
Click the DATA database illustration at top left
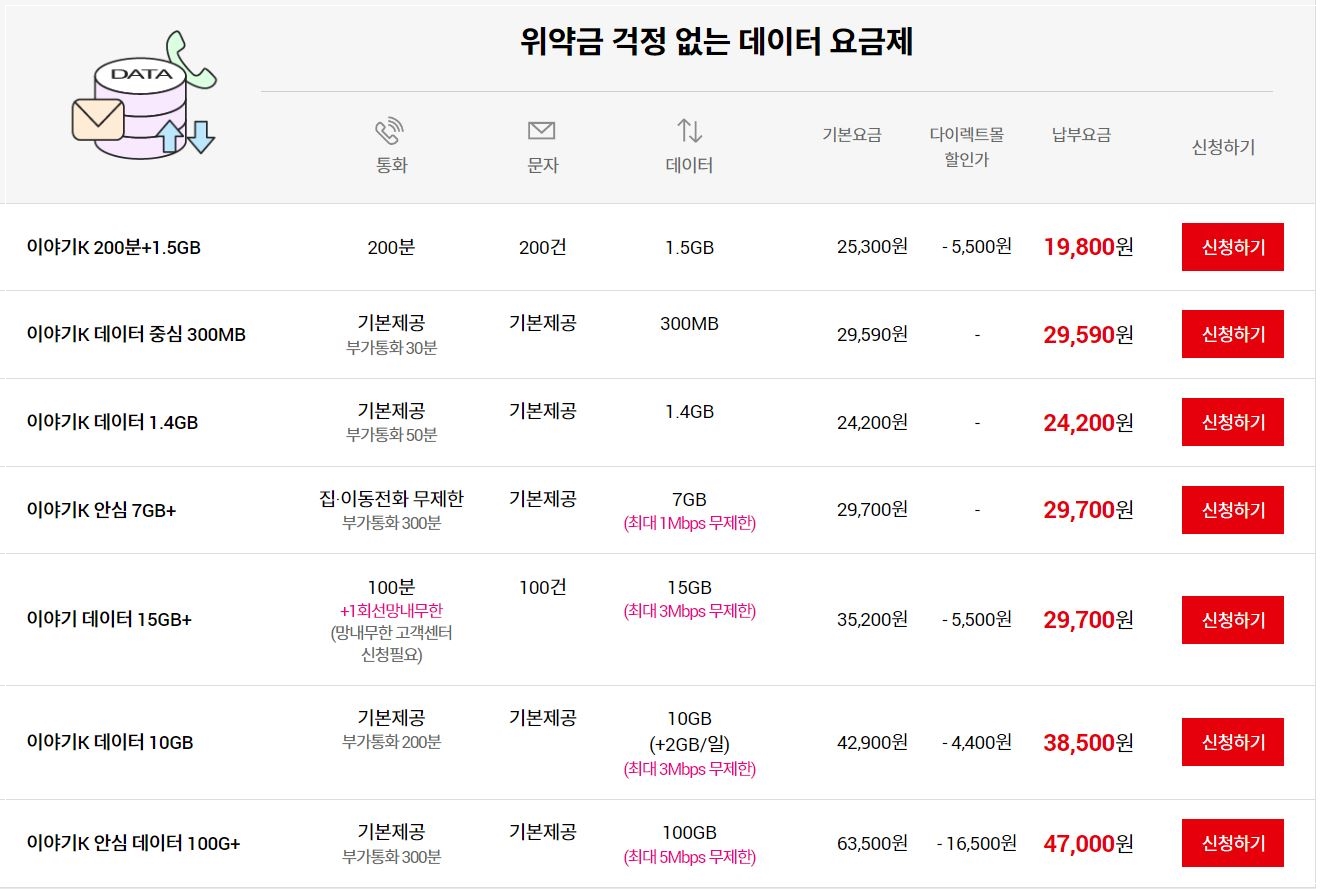tap(140, 105)
